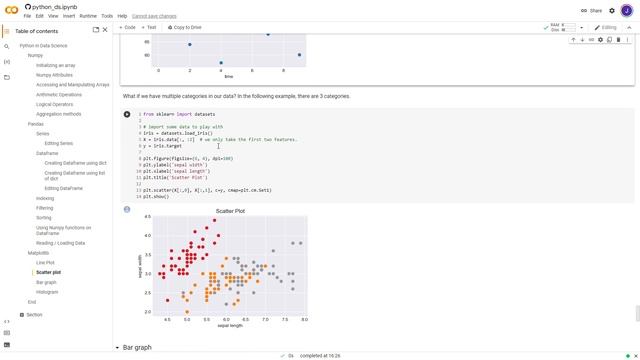Image resolution: width=640 pixels, height=360 pixels.
Task: Add a new Section in table of contents
Action: click(x=31, y=315)
